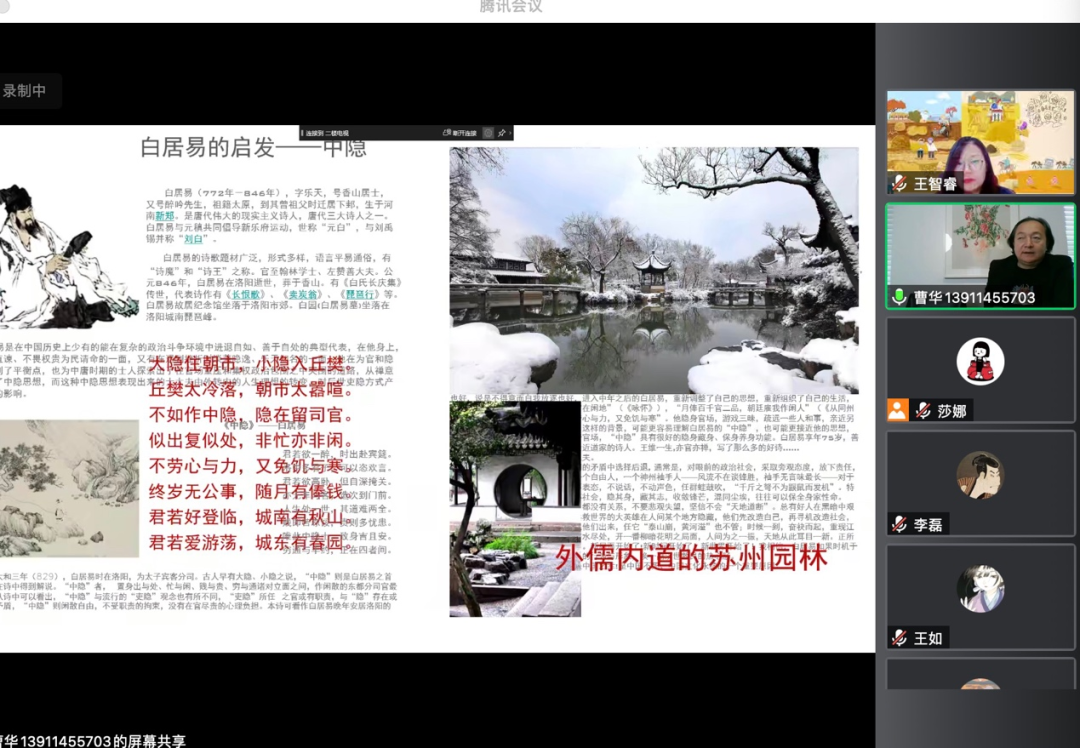
Task: Click the 断开连接 disconnect button
Action: (x=463, y=133)
